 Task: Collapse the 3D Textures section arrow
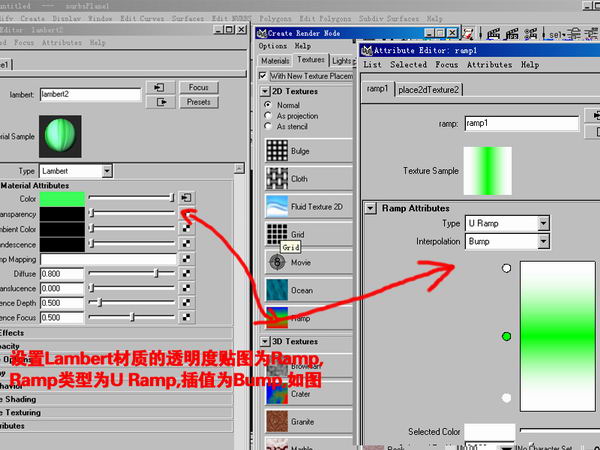pos(265,341)
